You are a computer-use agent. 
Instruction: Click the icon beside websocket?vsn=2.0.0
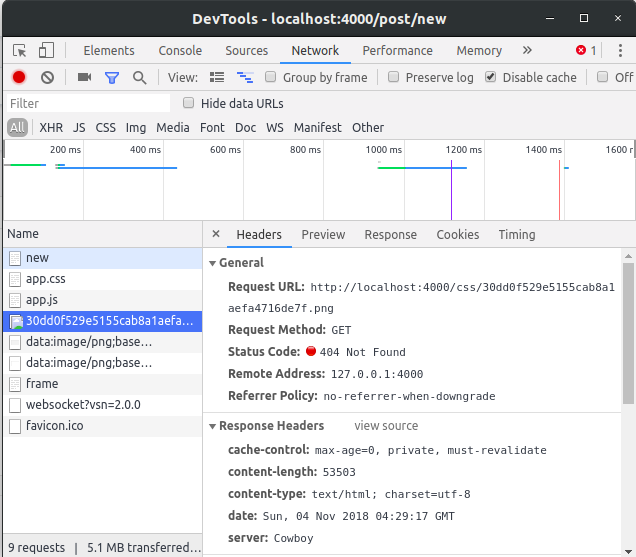(x=15, y=405)
